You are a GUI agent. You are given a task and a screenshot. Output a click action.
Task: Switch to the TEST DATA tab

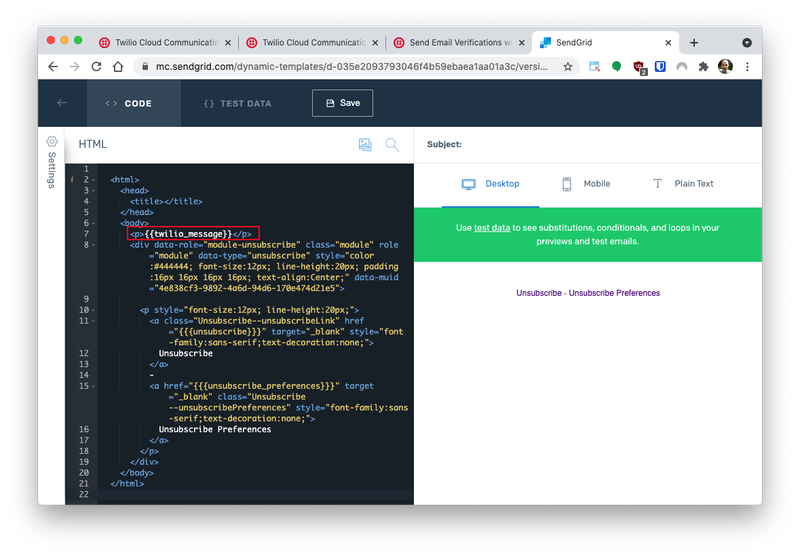coord(237,103)
